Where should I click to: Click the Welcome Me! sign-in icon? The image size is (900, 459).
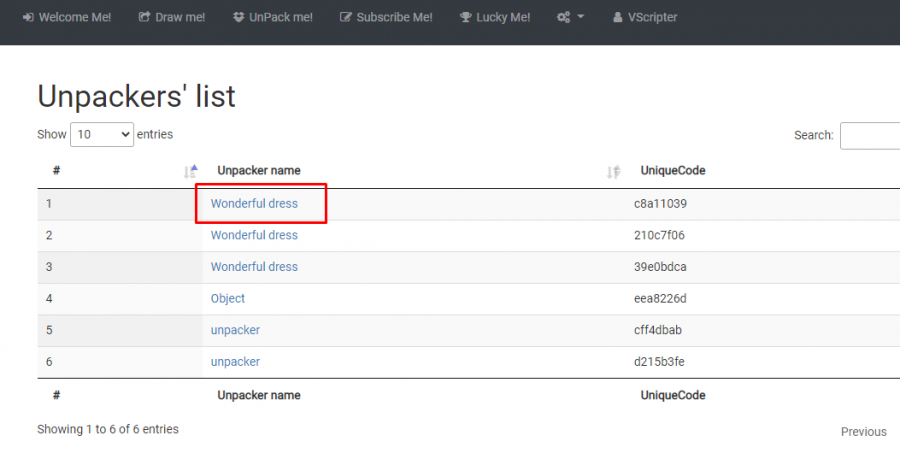click(x=28, y=17)
